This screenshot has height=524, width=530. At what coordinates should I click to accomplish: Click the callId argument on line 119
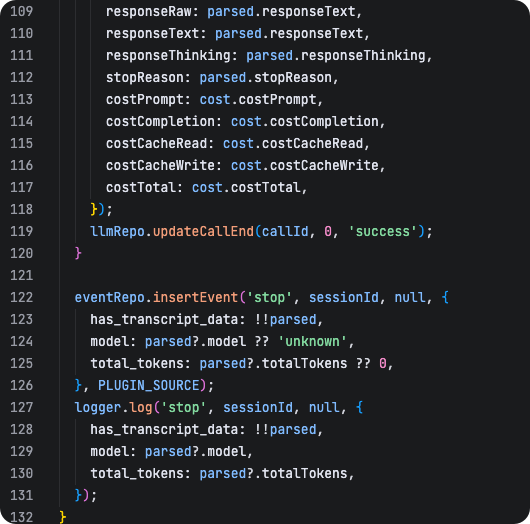coord(285,232)
